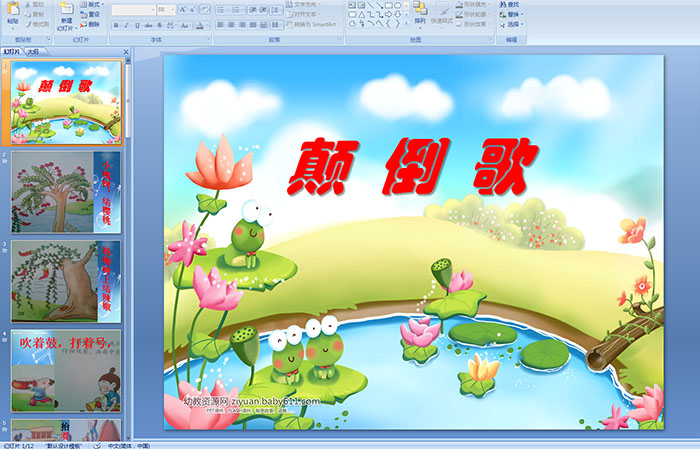Open the Line Spacing dropdown
The width and height of the screenshot is (700, 449).
point(276,10)
